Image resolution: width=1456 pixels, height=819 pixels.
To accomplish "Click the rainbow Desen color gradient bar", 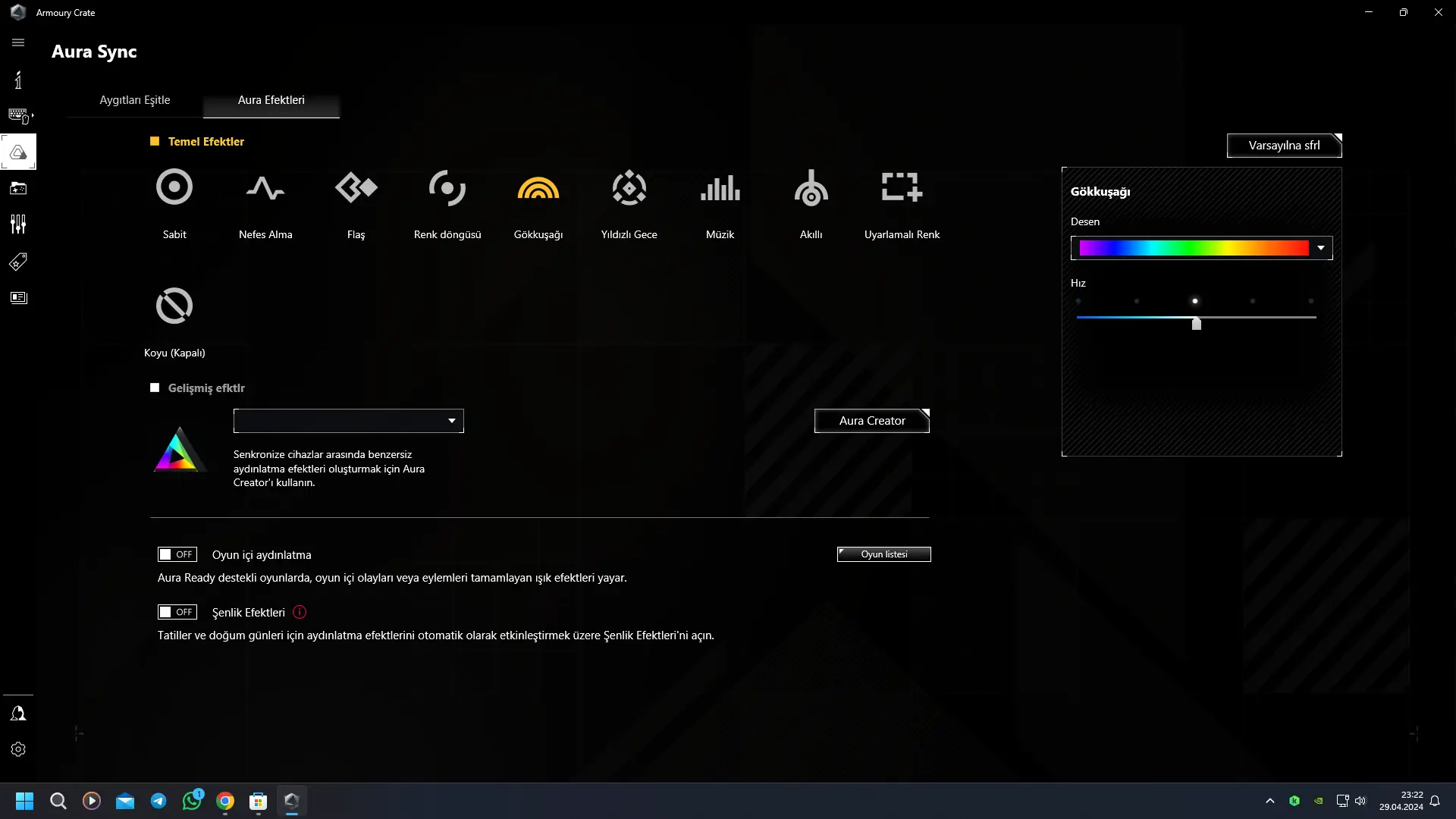I will tap(1194, 248).
